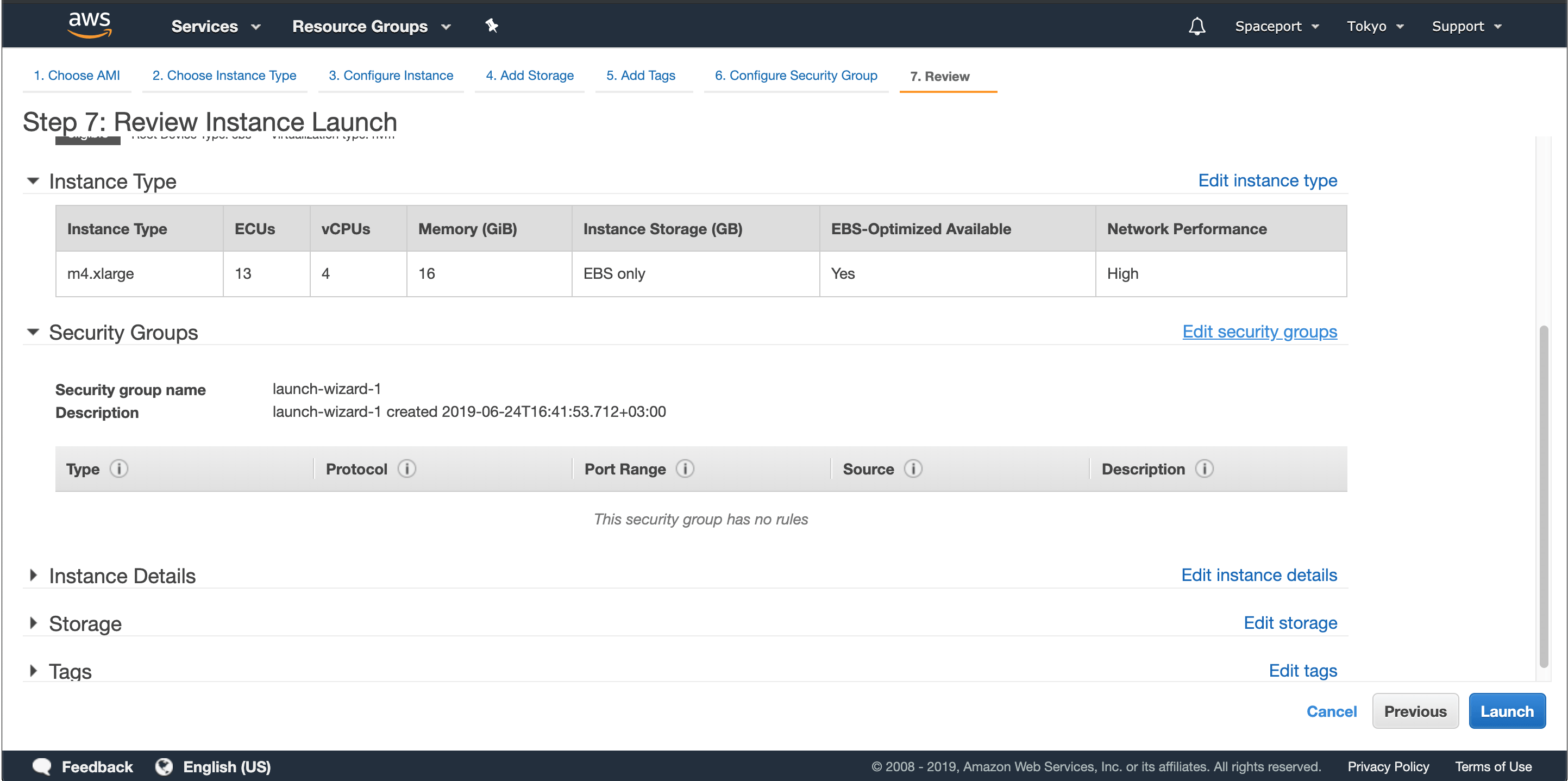Click the Protocol column info icon
The image size is (1568, 781).
pos(406,468)
